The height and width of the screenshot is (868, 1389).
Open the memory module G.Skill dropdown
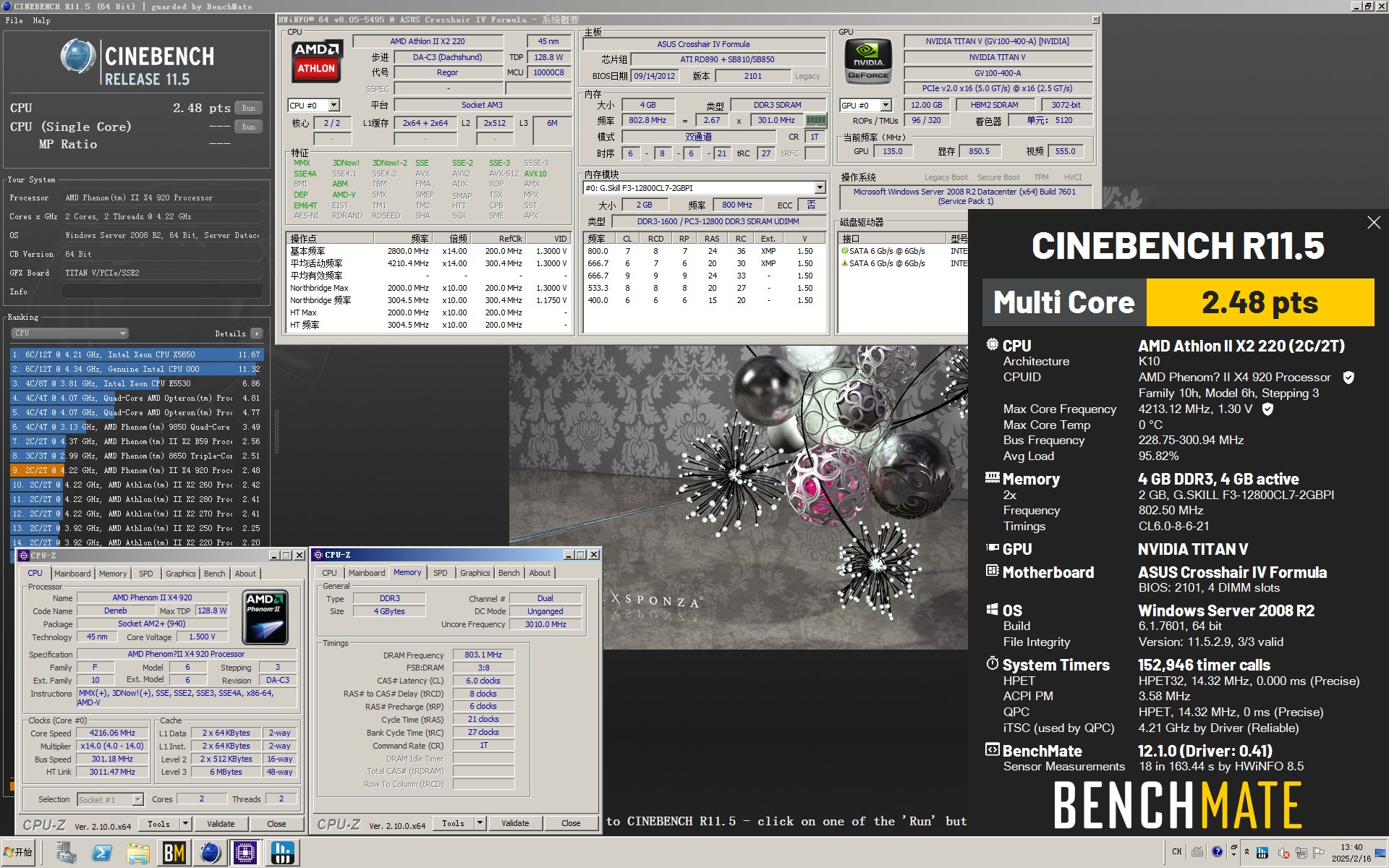[820, 188]
